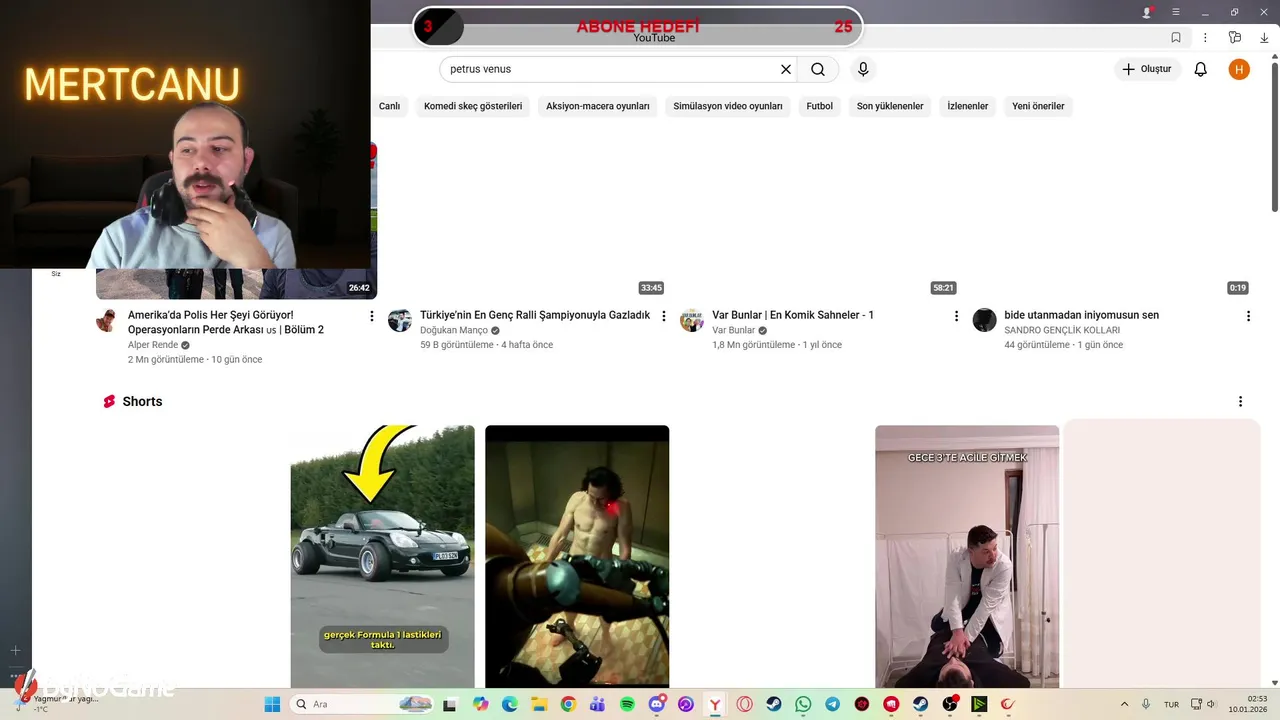Open Opera browser from the taskbar
Image resolution: width=1280 pixels, height=720 pixels.
coord(745,704)
